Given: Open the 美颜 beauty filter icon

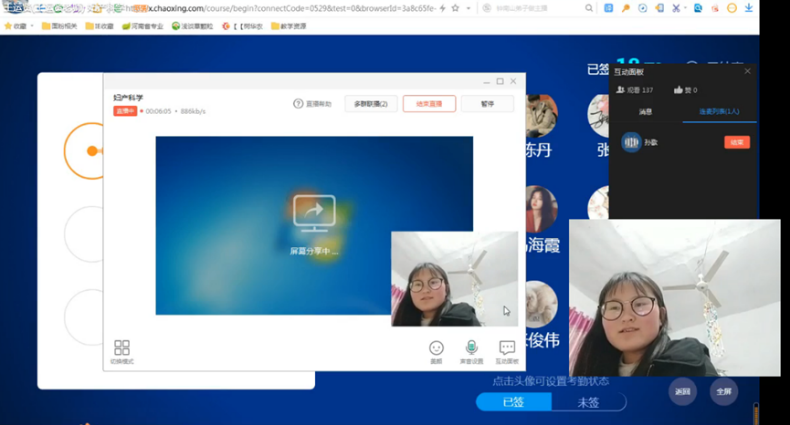Looking at the screenshot, I should pos(436,348).
